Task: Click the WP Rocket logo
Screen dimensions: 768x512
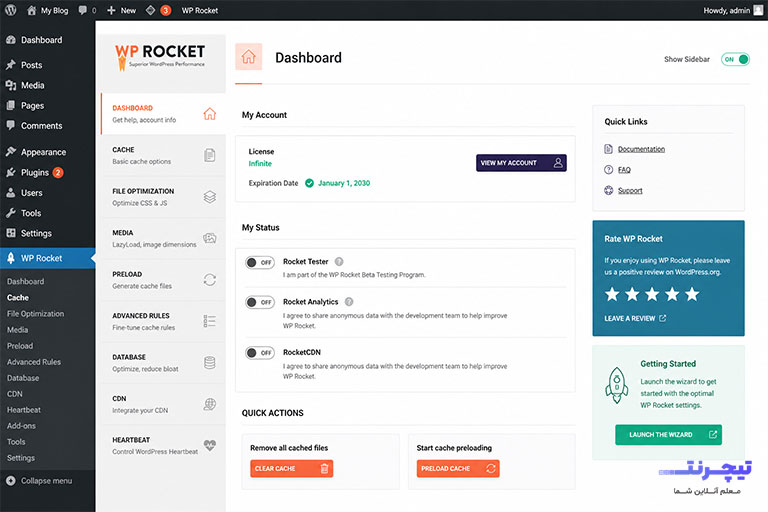Action: (x=160, y=57)
